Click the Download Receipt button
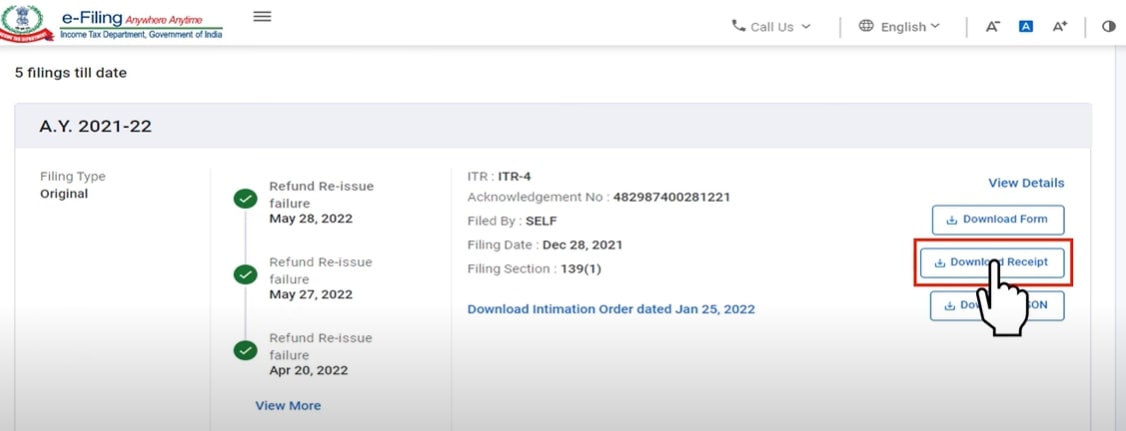 coord(992,262)
